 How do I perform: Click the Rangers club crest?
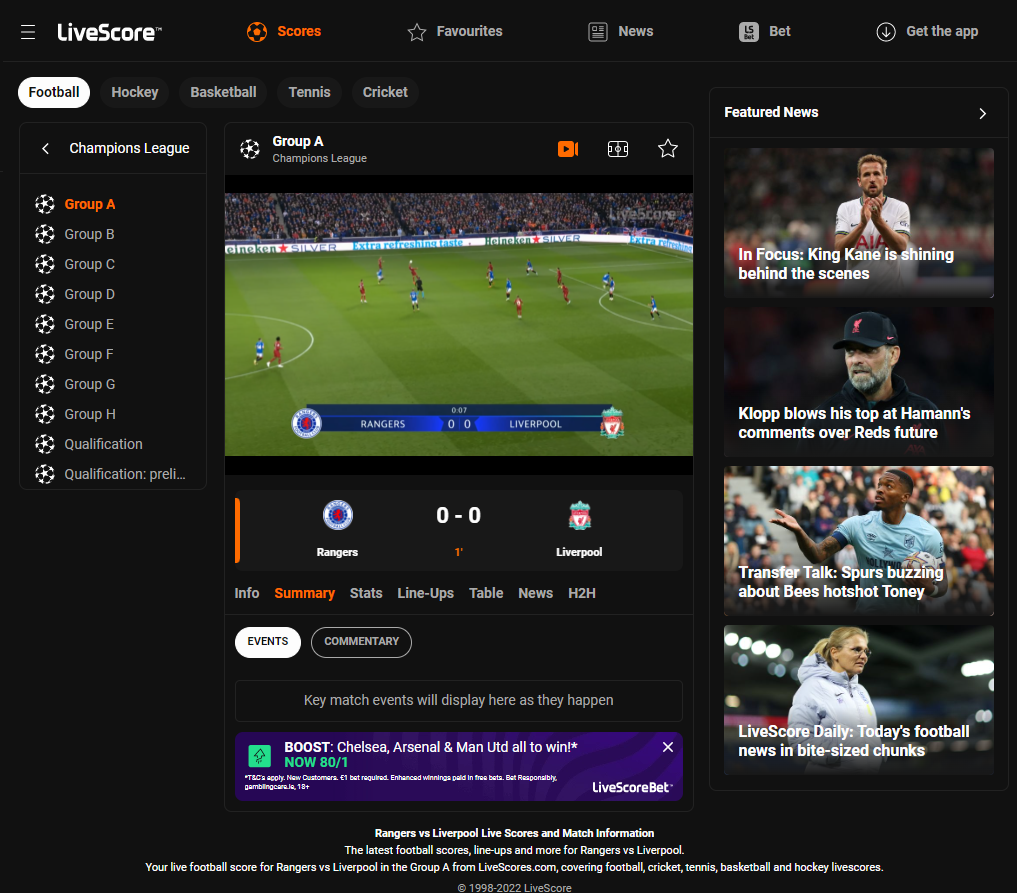pos(337,515)
